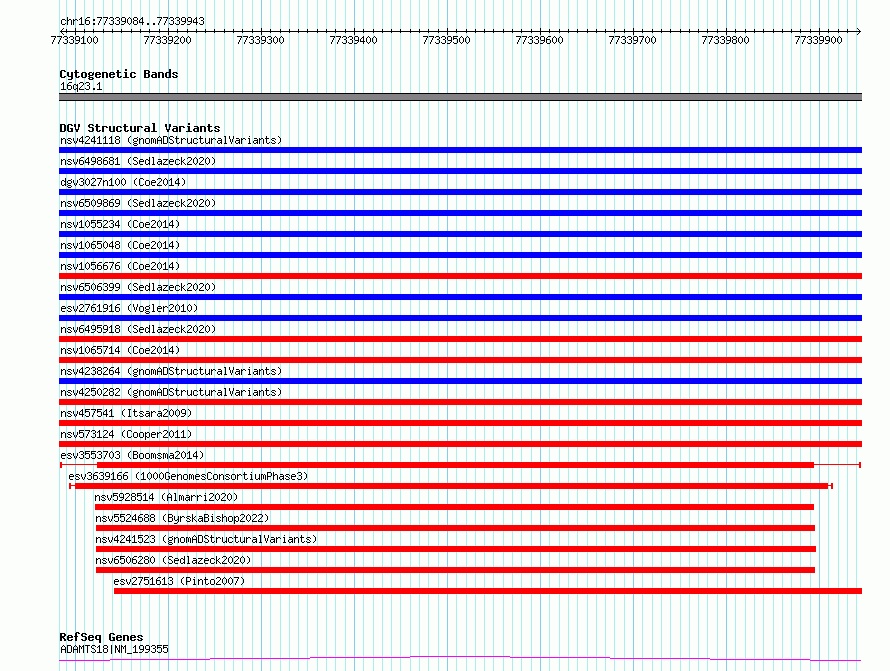Select the blue bar under nsv4238264
Image resolution: width=890 pixels, height=671 pixels.
pos(460,381)
